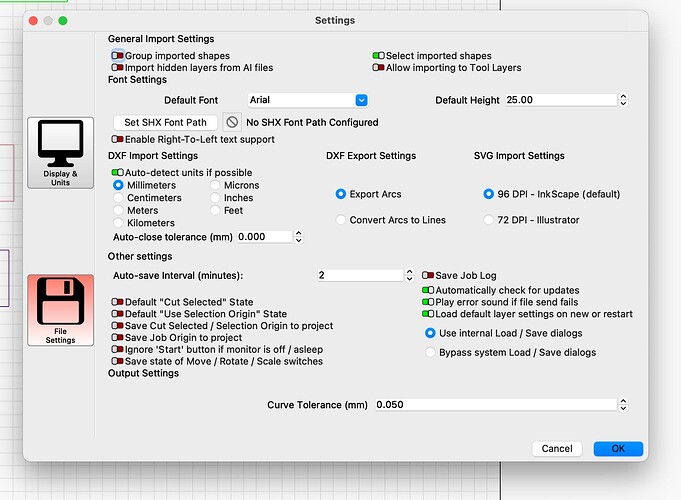Close the Settings window with red button
Screen dimensions: 681x500
[x=33, y=20]
